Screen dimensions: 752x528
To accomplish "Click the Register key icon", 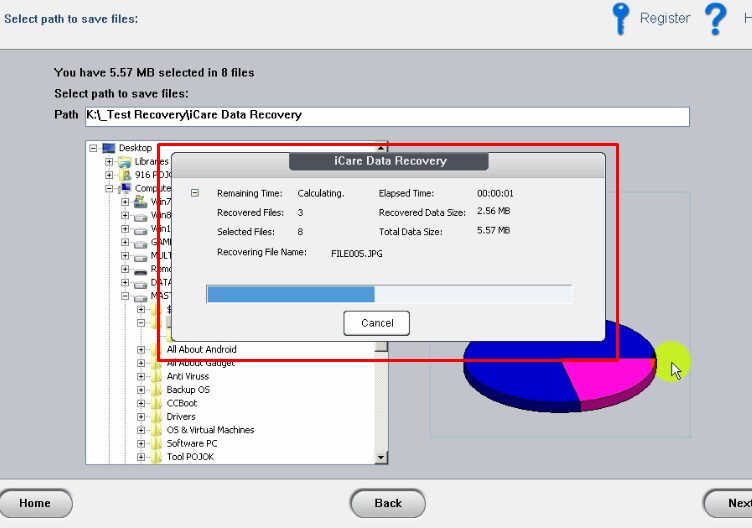I will 620,18.
